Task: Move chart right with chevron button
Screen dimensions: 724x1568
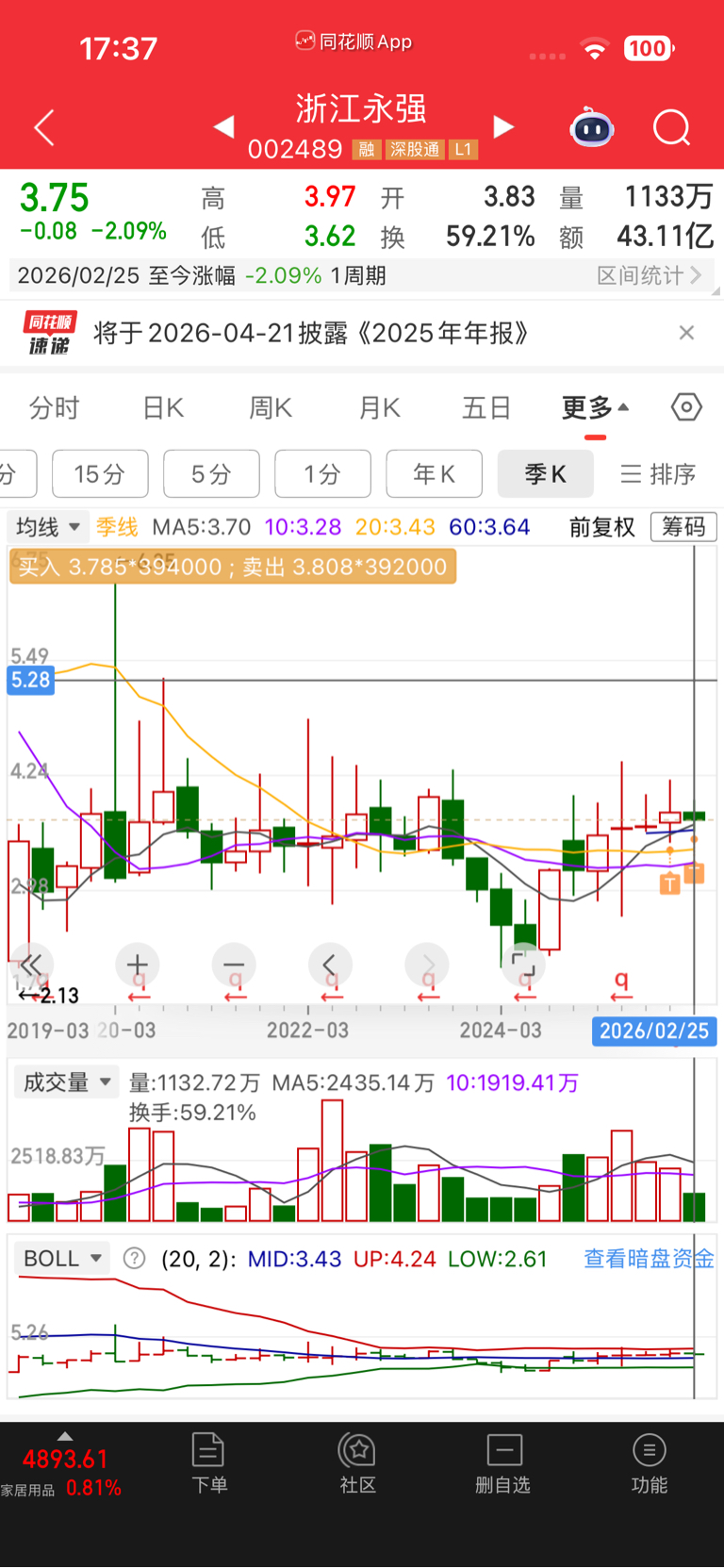Action: [427, 965]
